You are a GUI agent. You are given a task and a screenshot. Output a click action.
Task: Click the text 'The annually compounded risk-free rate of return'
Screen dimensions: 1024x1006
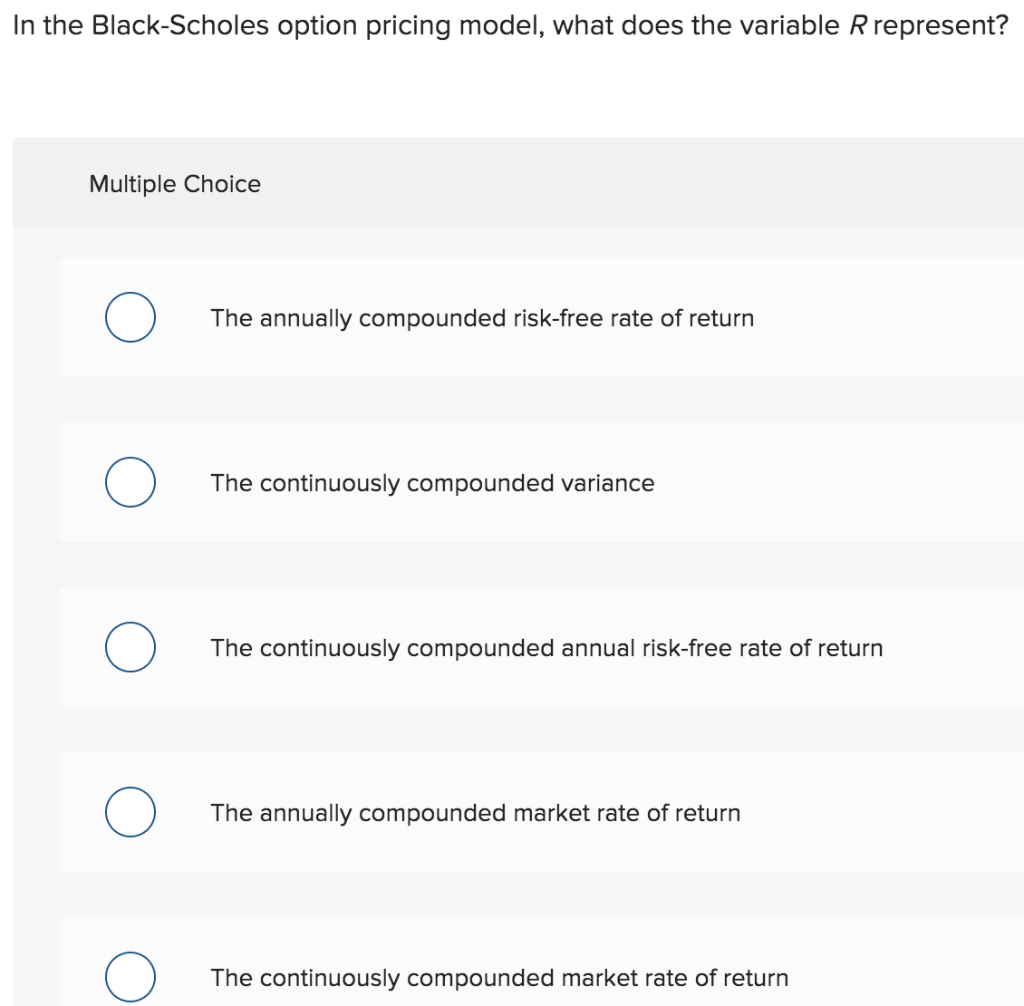pyautogui.click(x=482, y=318)
